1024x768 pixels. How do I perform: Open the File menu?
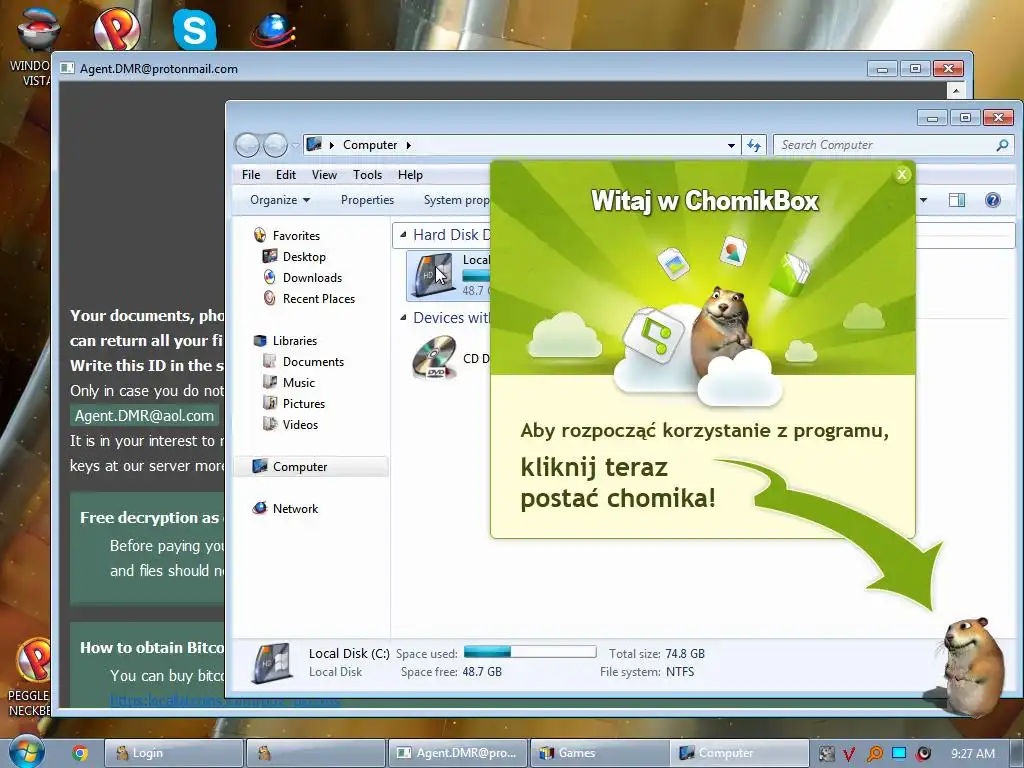pos(251,174)
